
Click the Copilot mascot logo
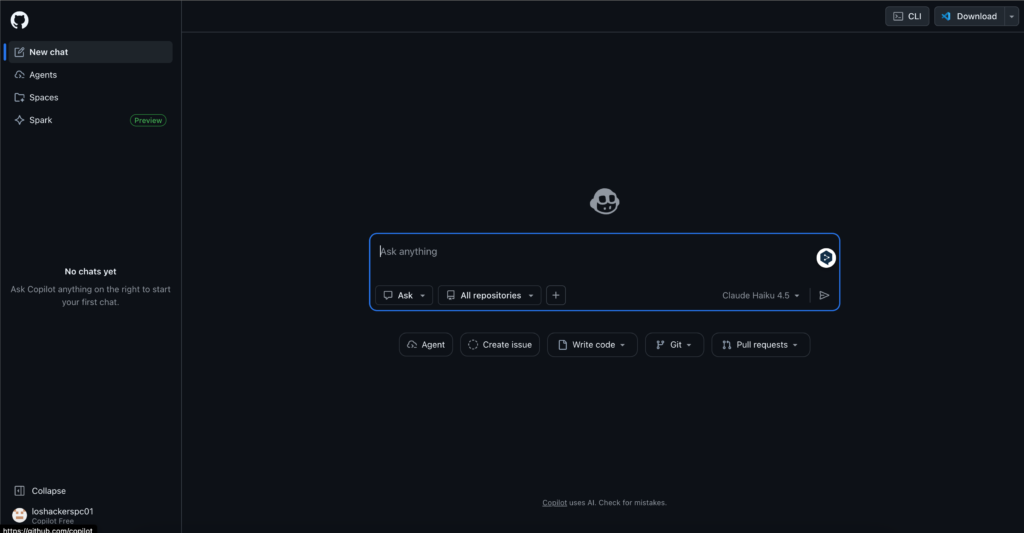[x=605, y=201]
